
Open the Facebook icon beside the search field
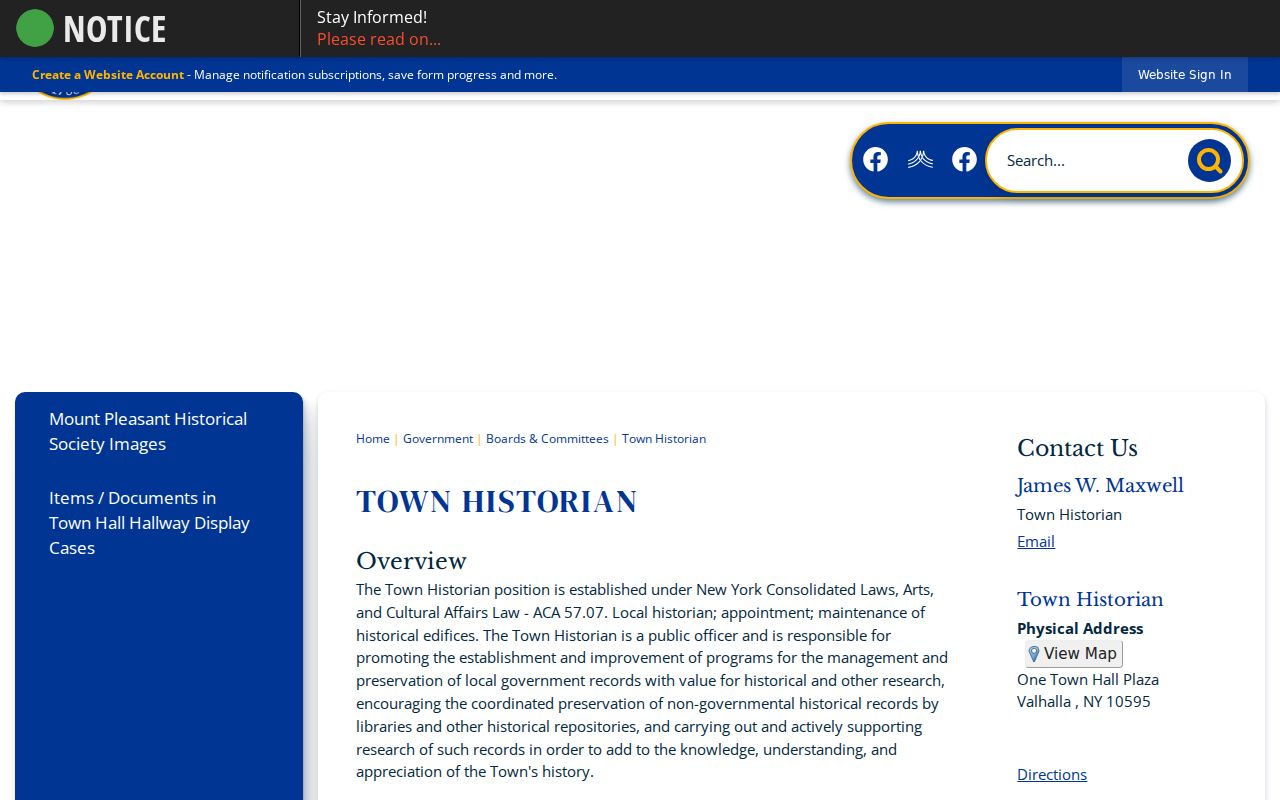pyautogui.click(x=964, y=160)
